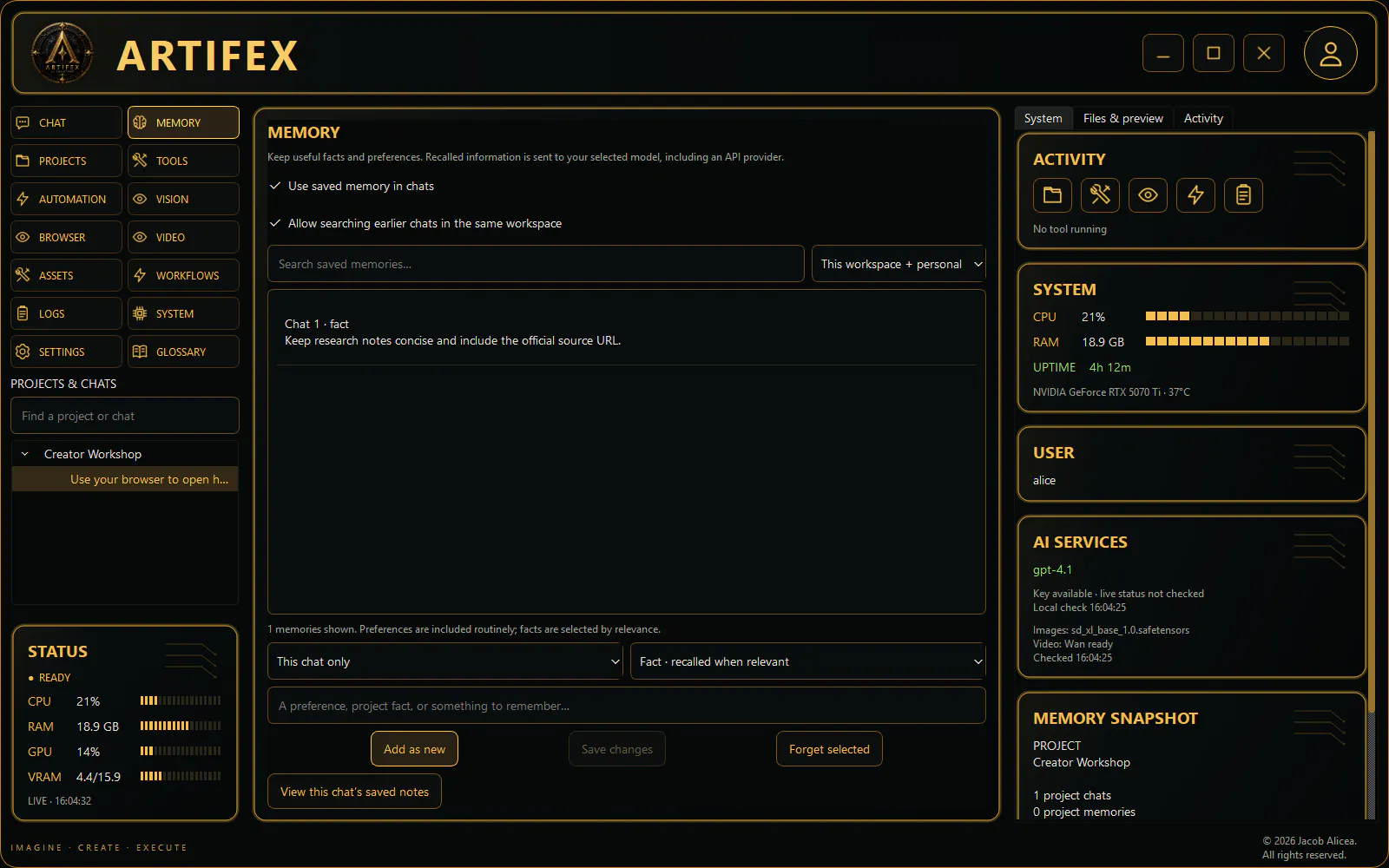Click the new memory text input field
This screenshot has height=868, width=1389.
click(x=627, y=706)
